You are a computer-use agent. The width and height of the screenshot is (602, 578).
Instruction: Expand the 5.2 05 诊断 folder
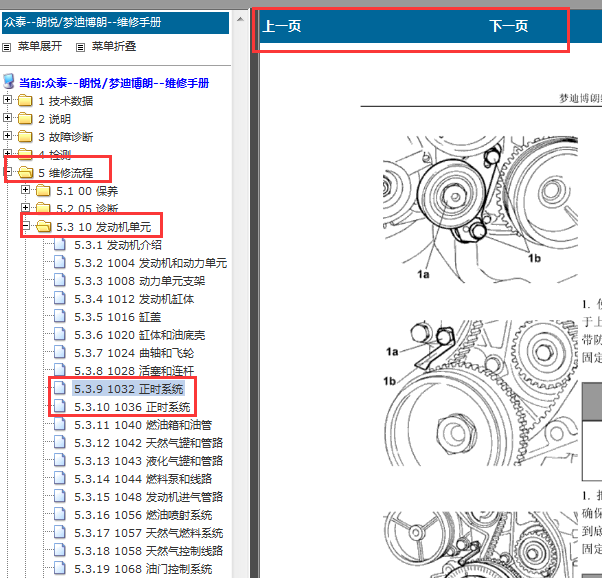[25, 207]
